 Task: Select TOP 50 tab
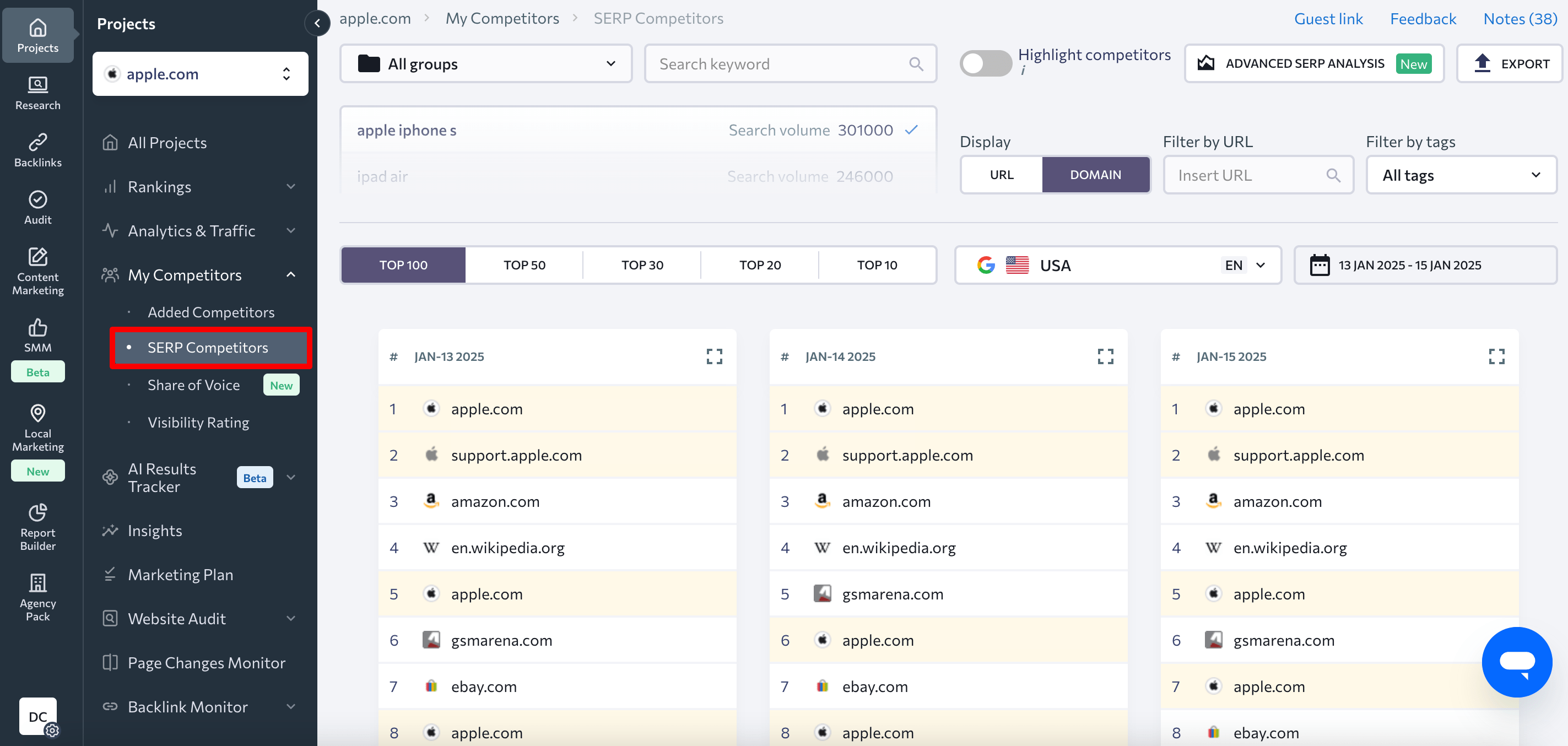coord(523,265)
